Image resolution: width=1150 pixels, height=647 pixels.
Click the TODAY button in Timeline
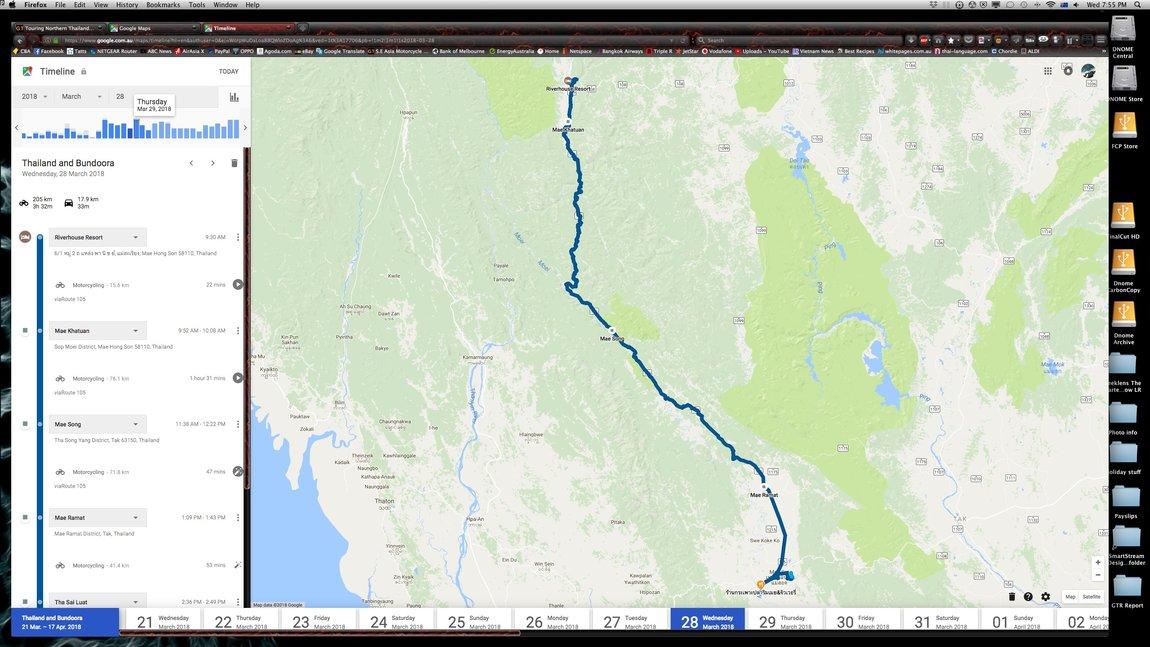229,72
